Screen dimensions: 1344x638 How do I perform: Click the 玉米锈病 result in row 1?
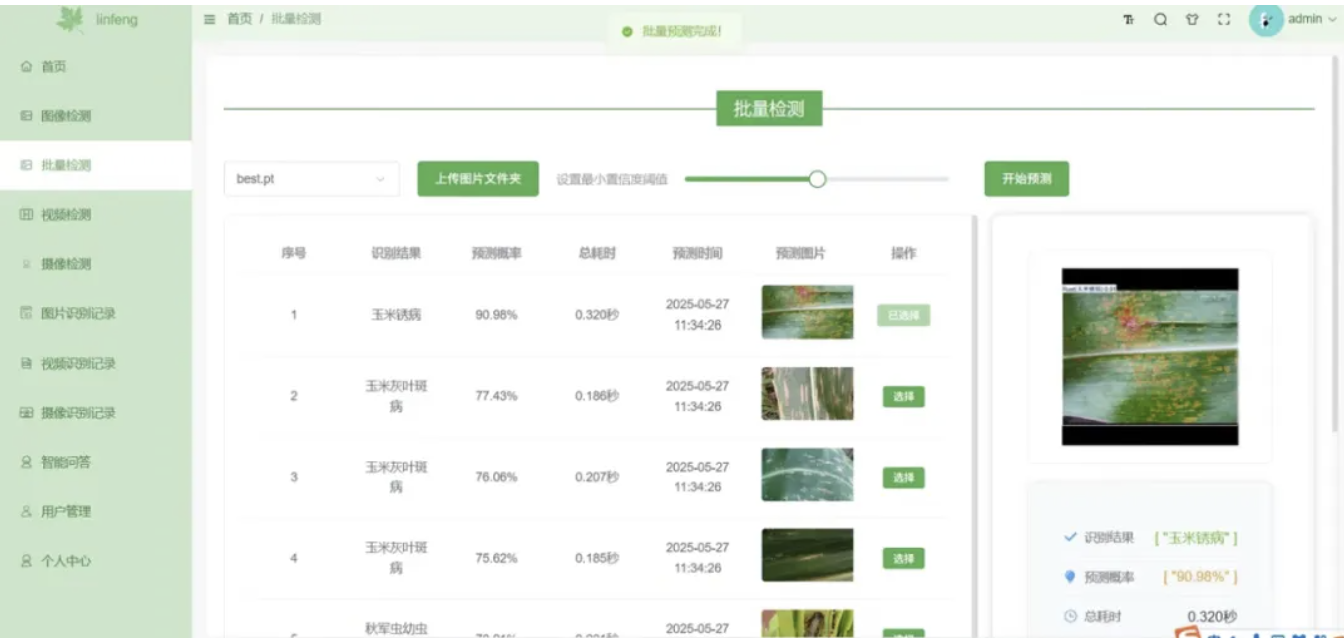pos(396,315)
